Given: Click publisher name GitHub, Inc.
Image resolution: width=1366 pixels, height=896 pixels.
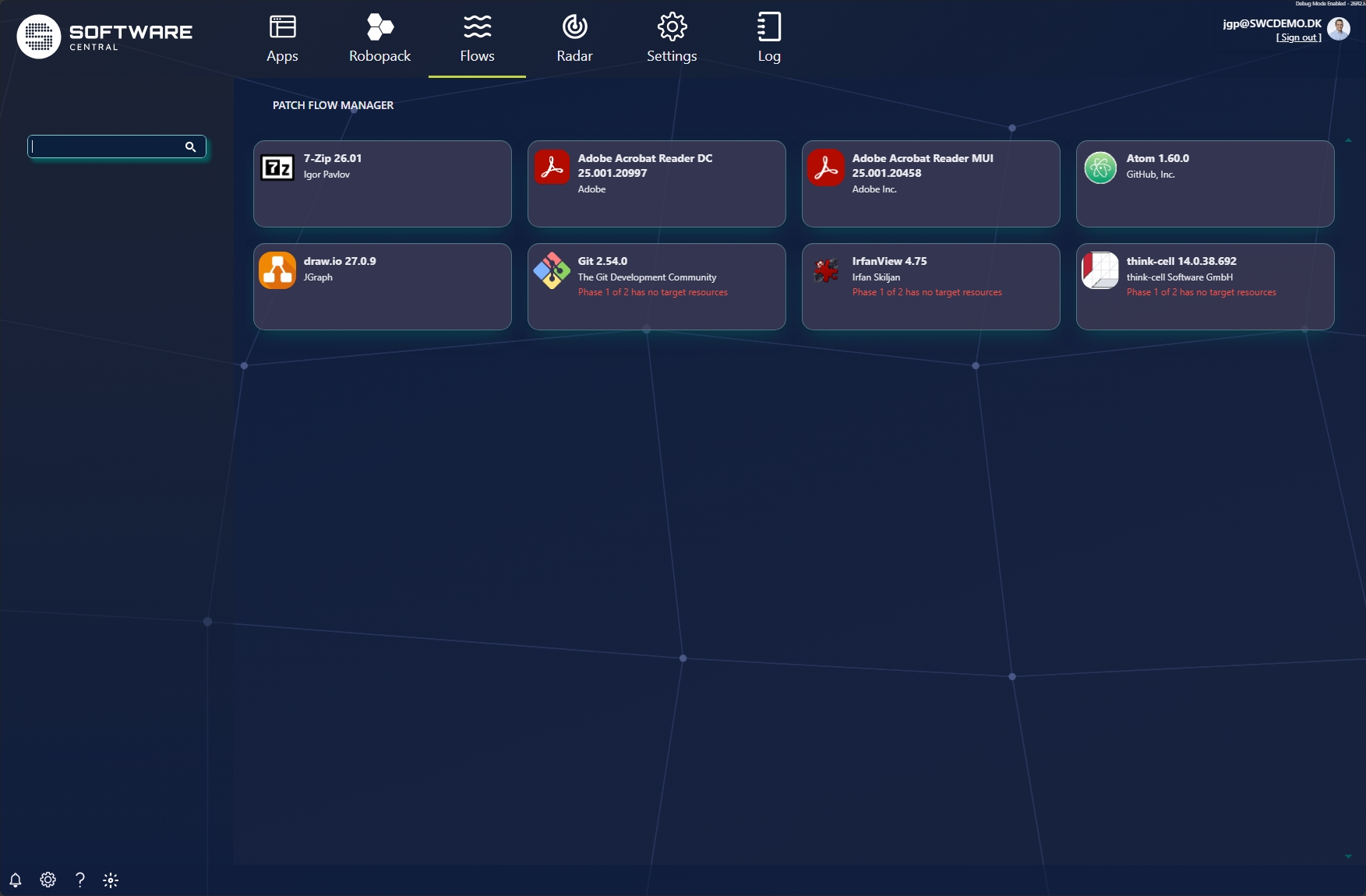Looking at the screenshot, I should point(1150,175).
